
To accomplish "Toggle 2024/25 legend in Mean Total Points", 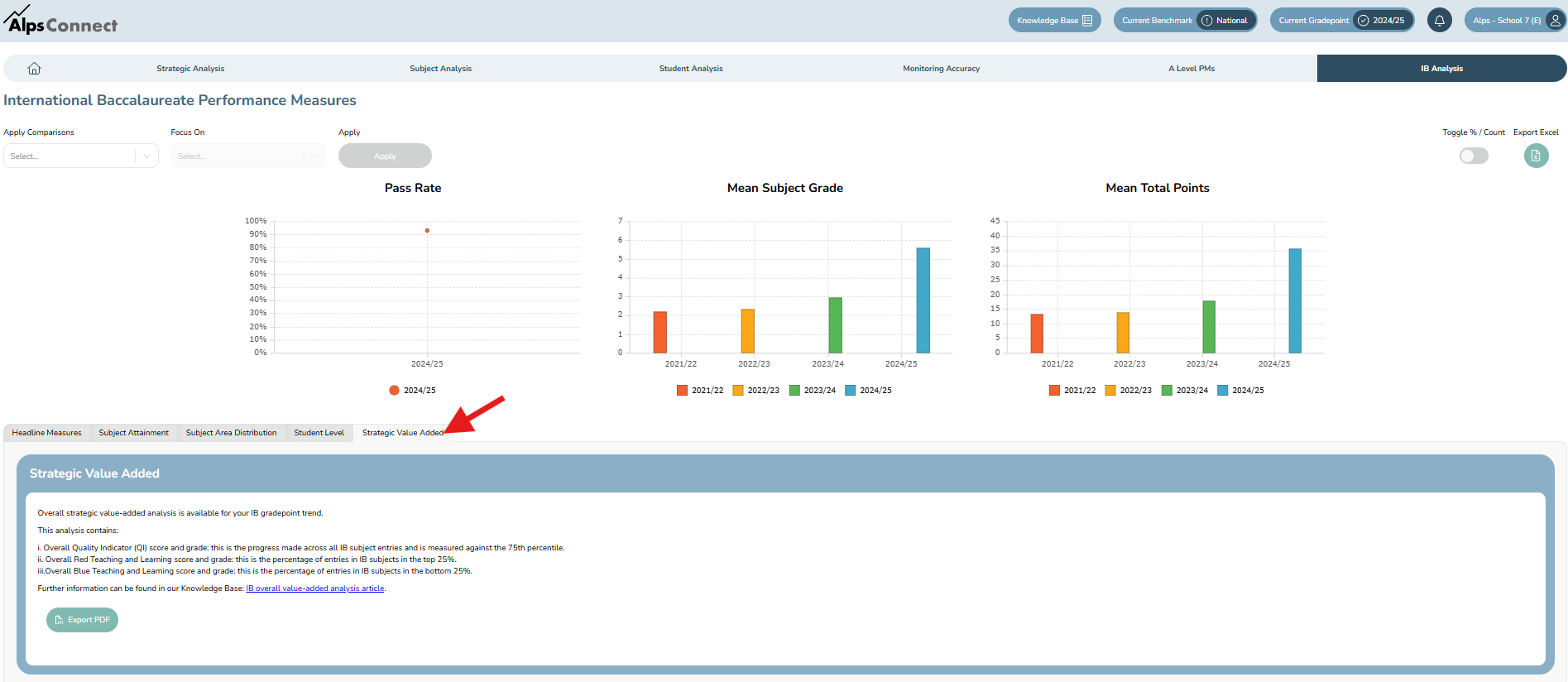I will 1240,391.
